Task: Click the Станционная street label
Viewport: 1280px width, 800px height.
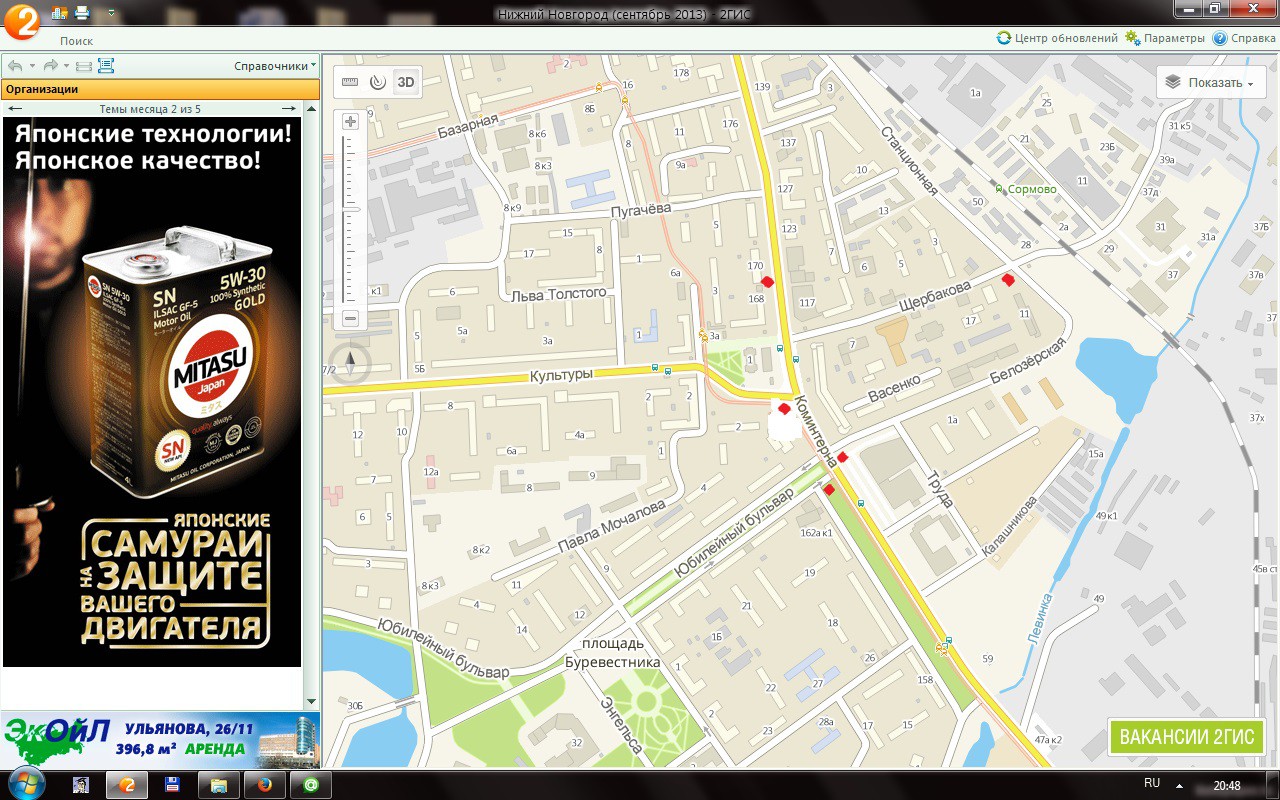Action: (x=909, y=159)
